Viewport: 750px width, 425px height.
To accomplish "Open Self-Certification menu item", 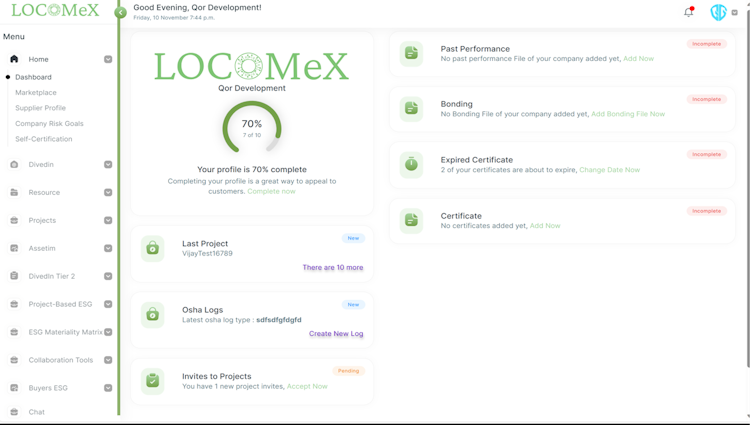I will point(44,139).
